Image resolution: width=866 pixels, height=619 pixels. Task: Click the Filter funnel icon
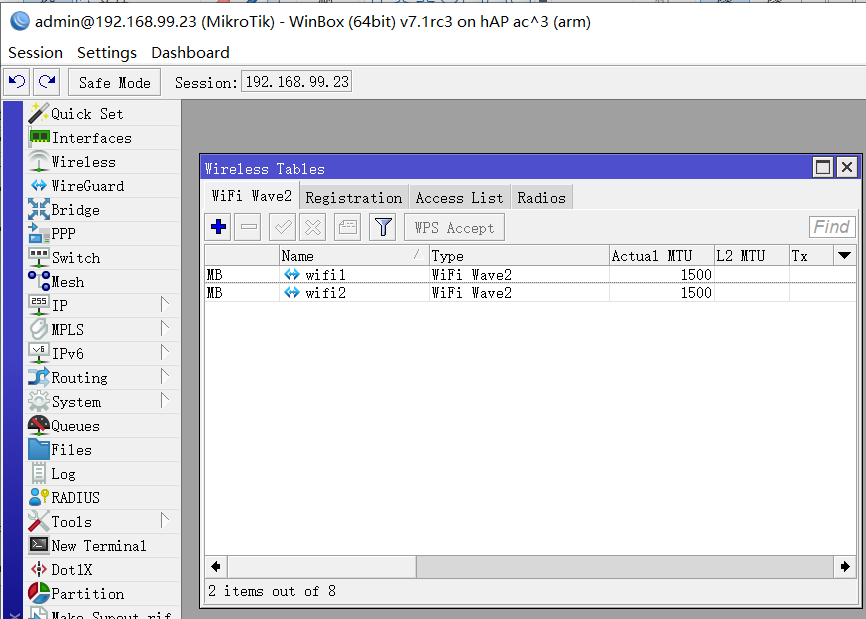[382, 228]
